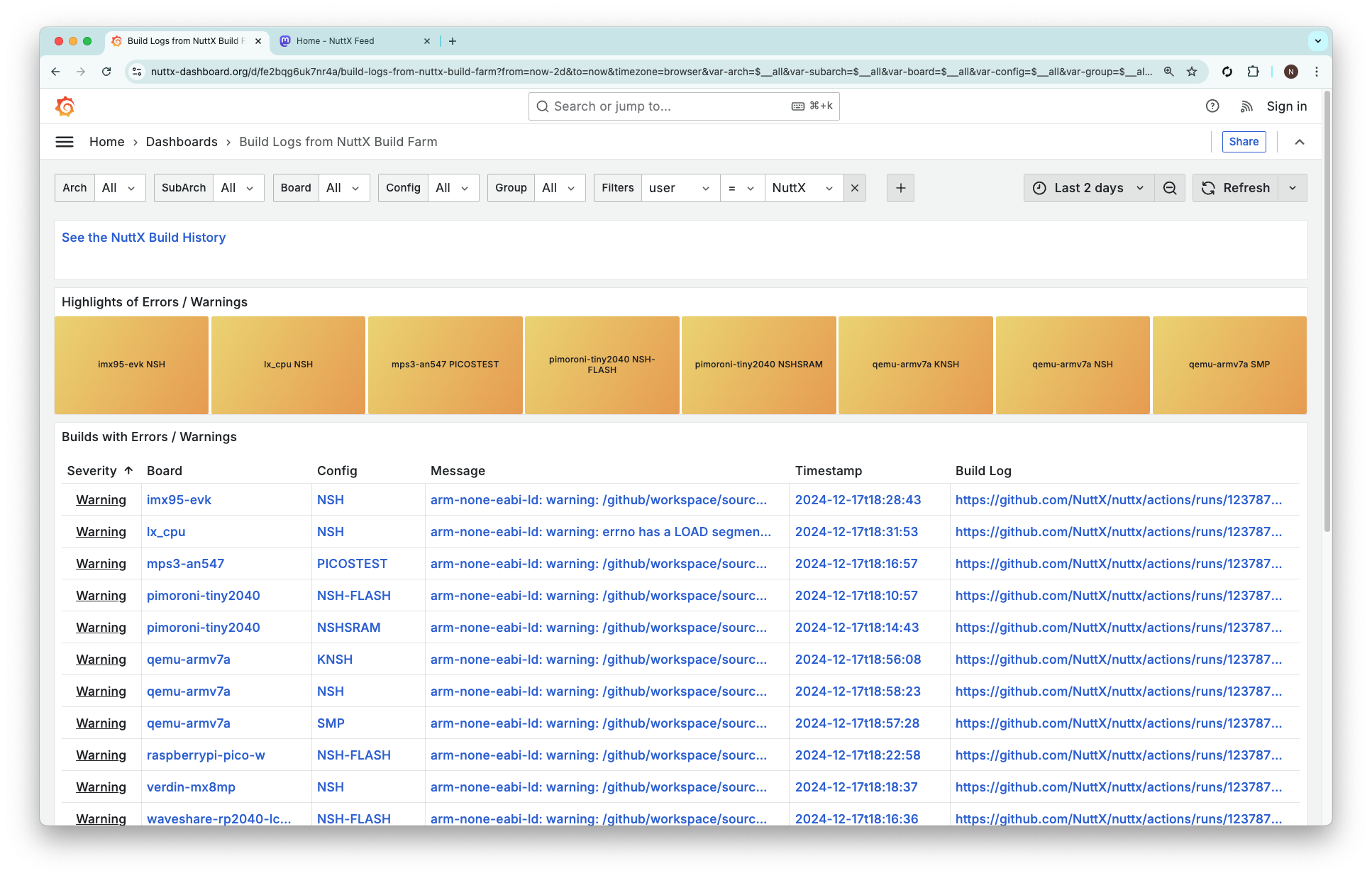Click the qemu-armv7a KNSH highlight tile
This screenshot has width=1372, height=878.
coord(916,365)
